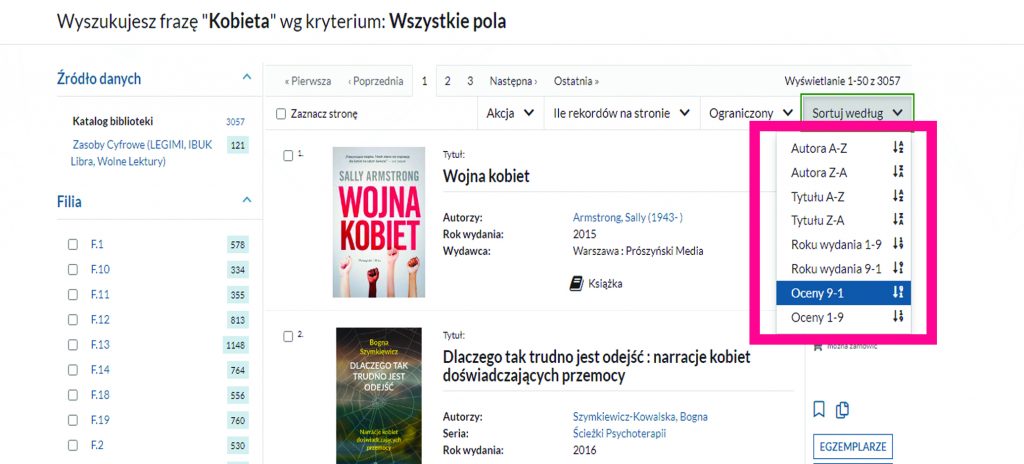The height and width of the screenshot is (464, 1024).
Task: Click the copy icon next to the bookmark
Action: [842, 409]
